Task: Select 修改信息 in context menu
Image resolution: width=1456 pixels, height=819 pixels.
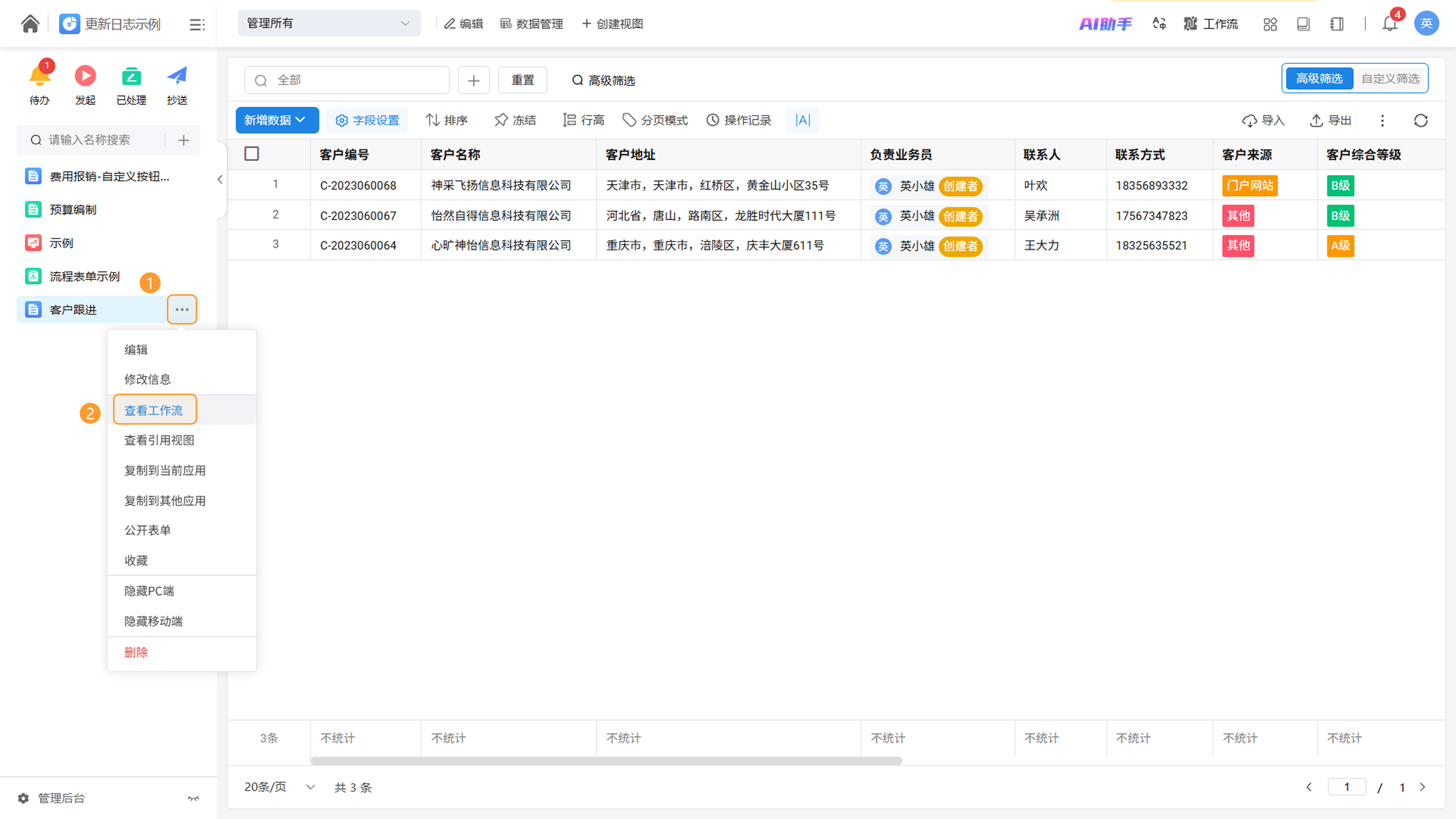Action: click(x=182, y=379)
